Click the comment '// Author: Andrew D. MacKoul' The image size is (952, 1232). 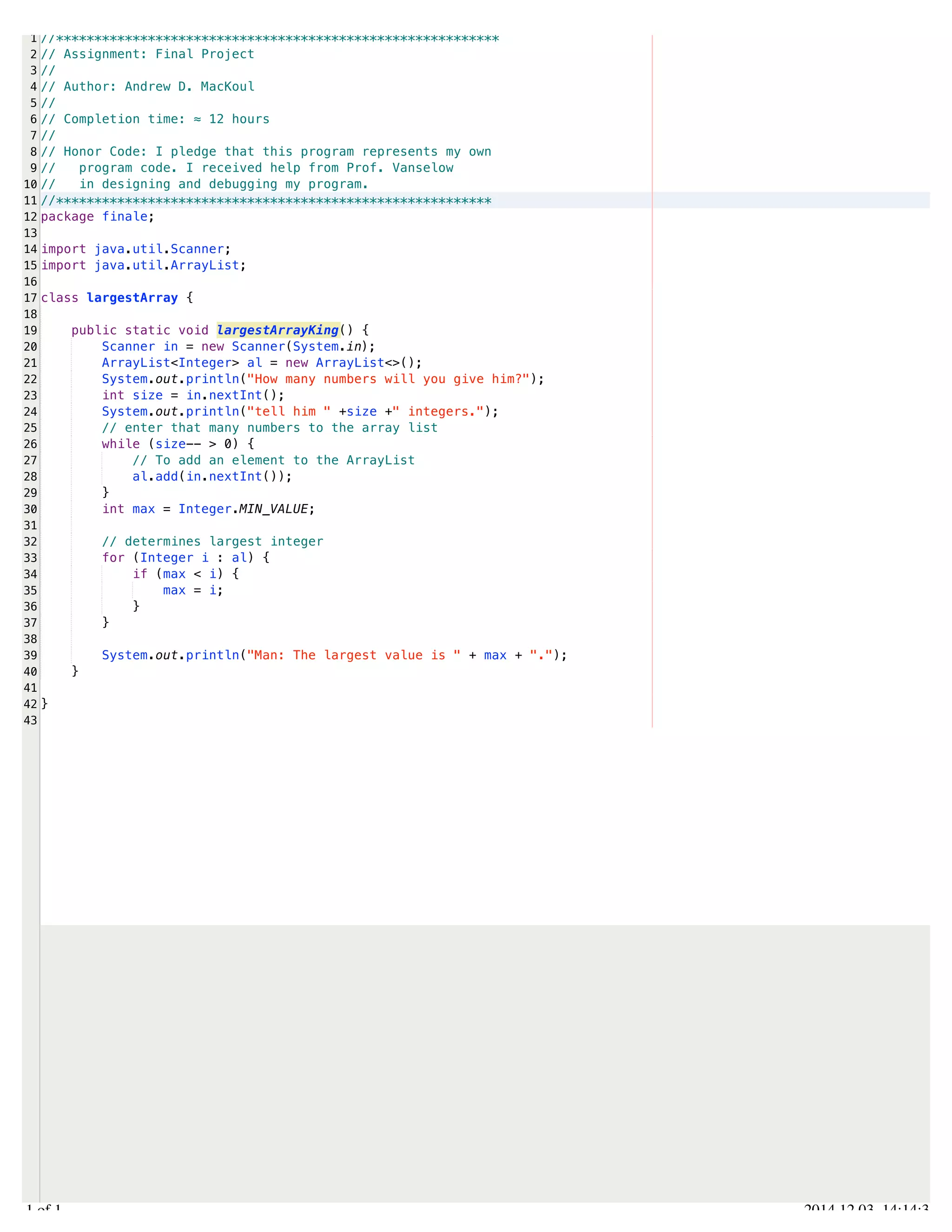148,86
